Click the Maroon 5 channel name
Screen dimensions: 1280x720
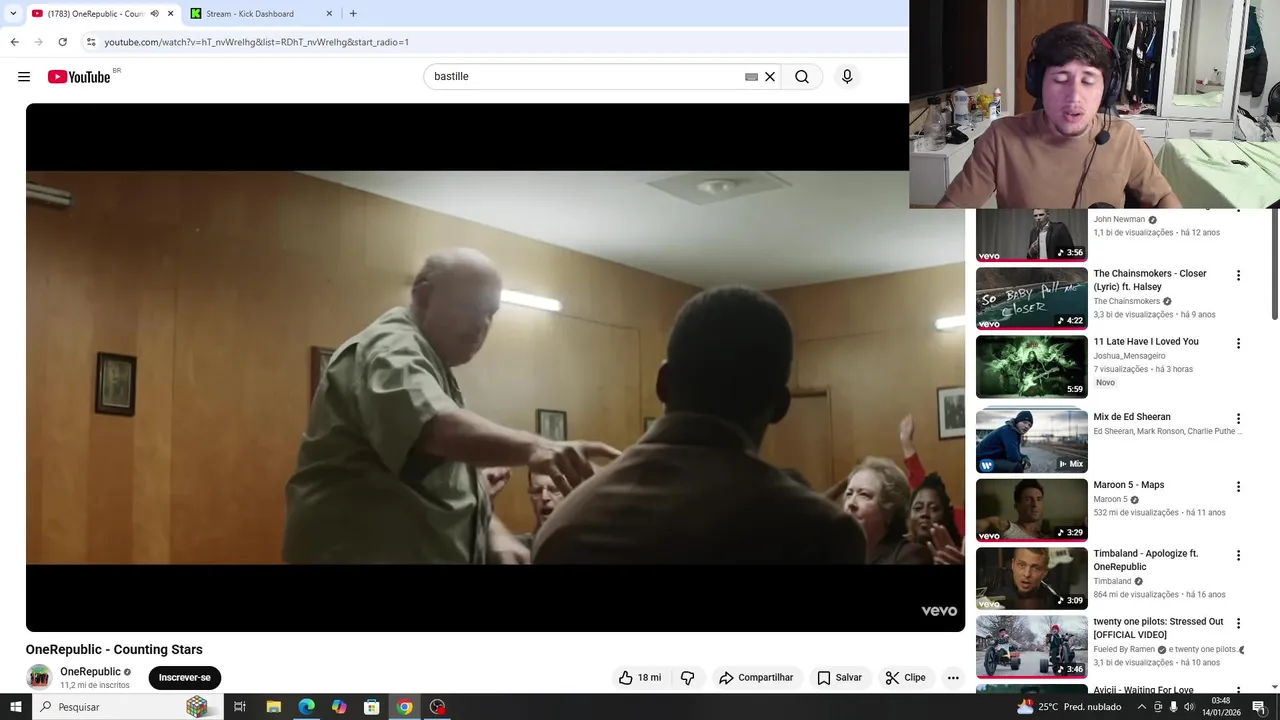click(x=1110, y=499)
